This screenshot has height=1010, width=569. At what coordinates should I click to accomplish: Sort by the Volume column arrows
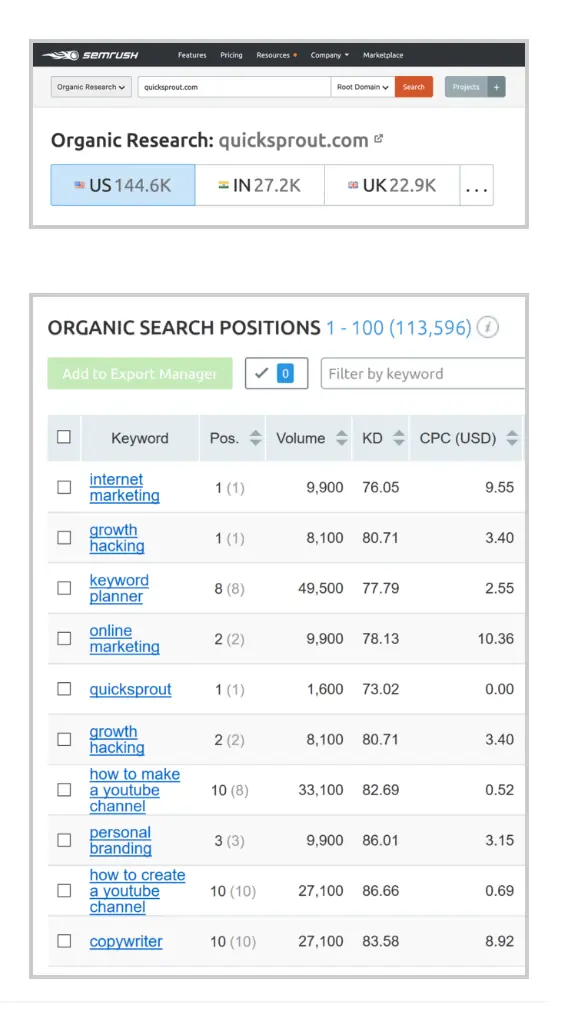pos(342,438)
